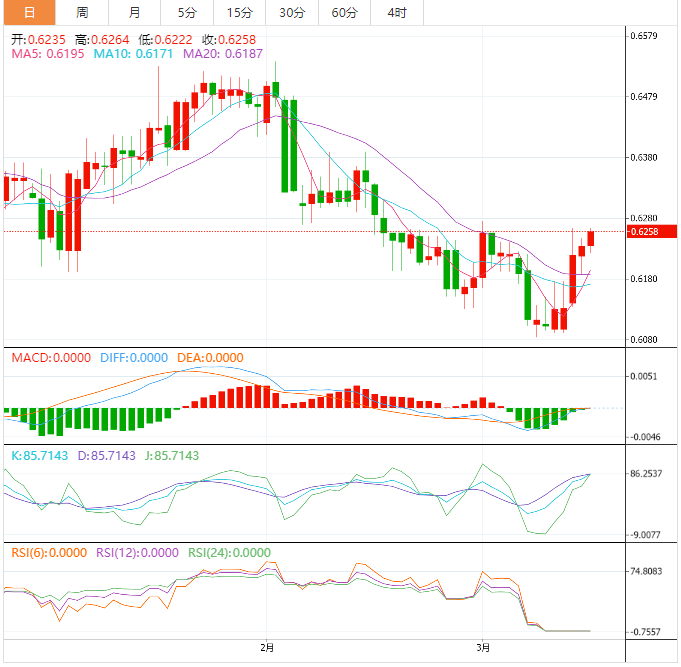Open the 60分 timeframe tab

click(x=344, y=13)
